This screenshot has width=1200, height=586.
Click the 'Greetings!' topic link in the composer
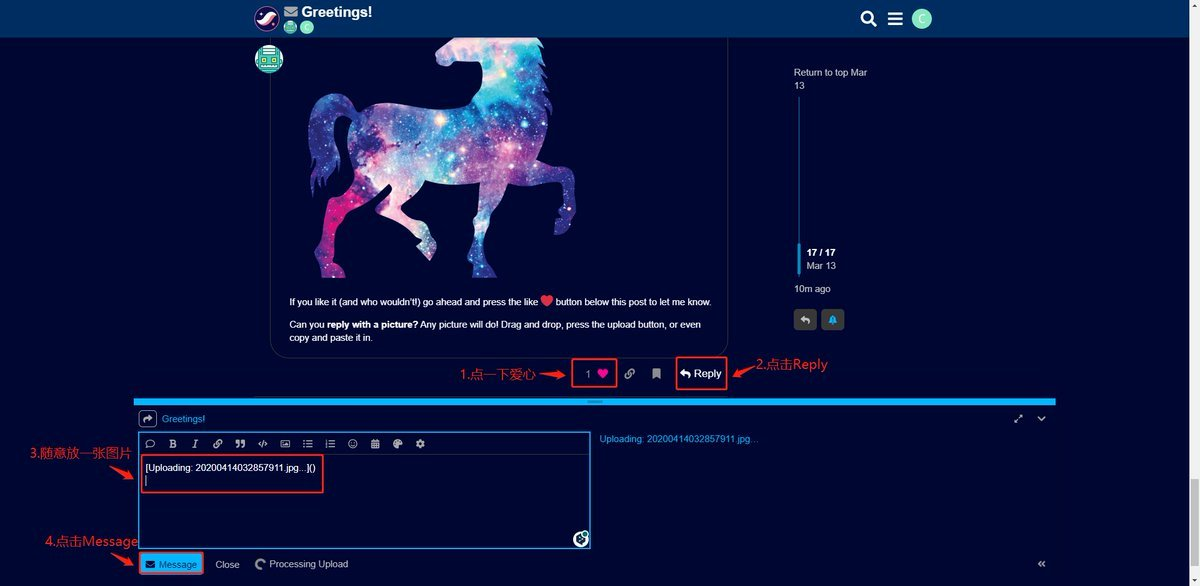coord(183,419)
